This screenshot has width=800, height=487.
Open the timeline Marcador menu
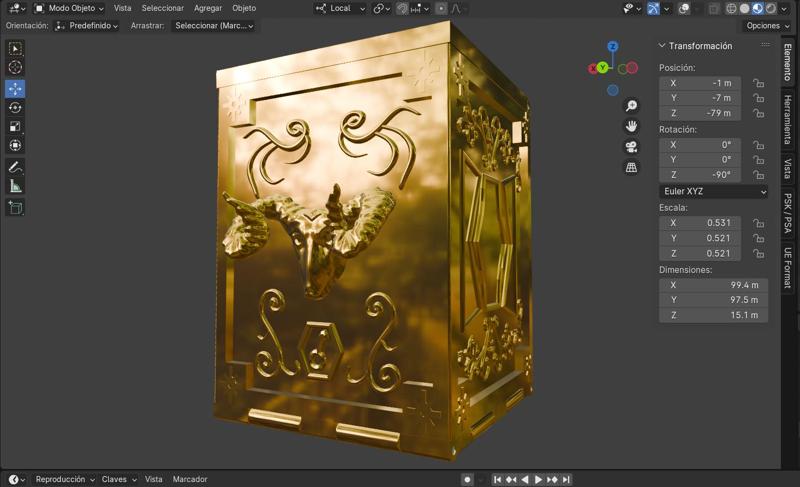(190, 479)
